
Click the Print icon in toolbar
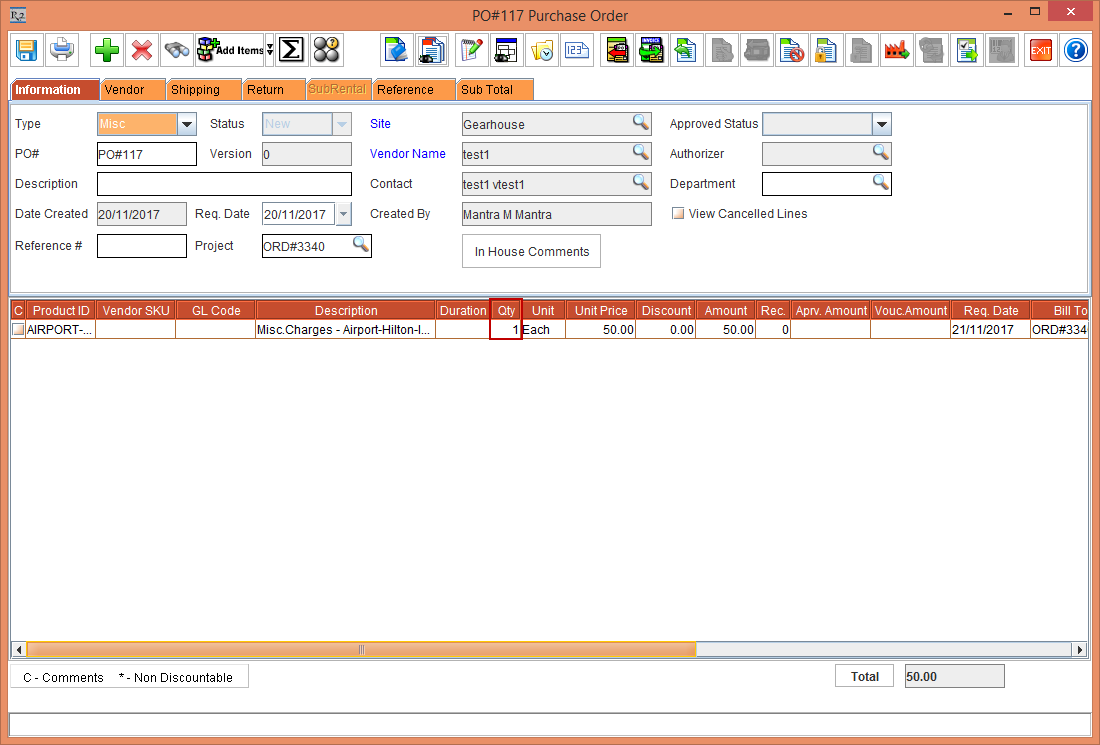click(62, 49)
